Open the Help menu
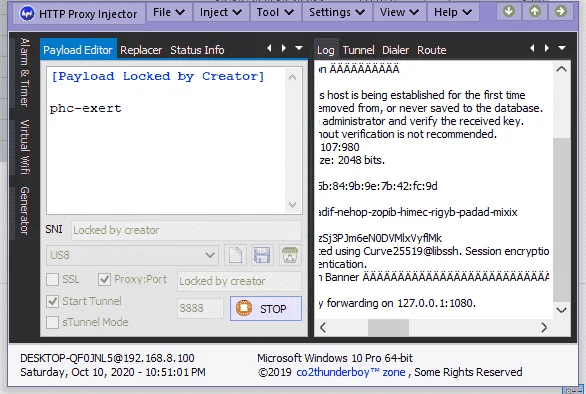Screen dimensions: 586x394 [453, 12]
